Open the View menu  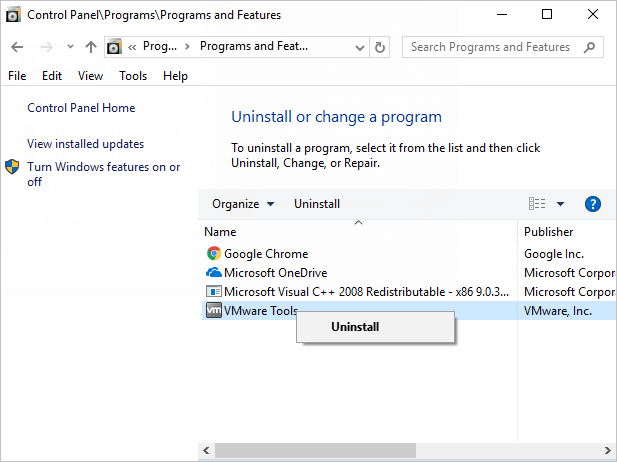pyautogui.click(x=90, y=76)
